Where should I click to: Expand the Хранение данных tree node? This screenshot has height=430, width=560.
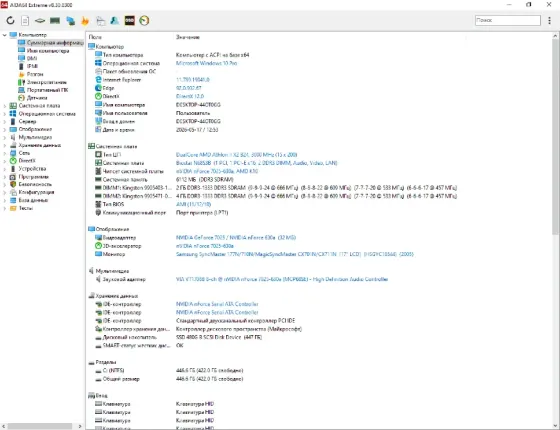coord(5,145)
